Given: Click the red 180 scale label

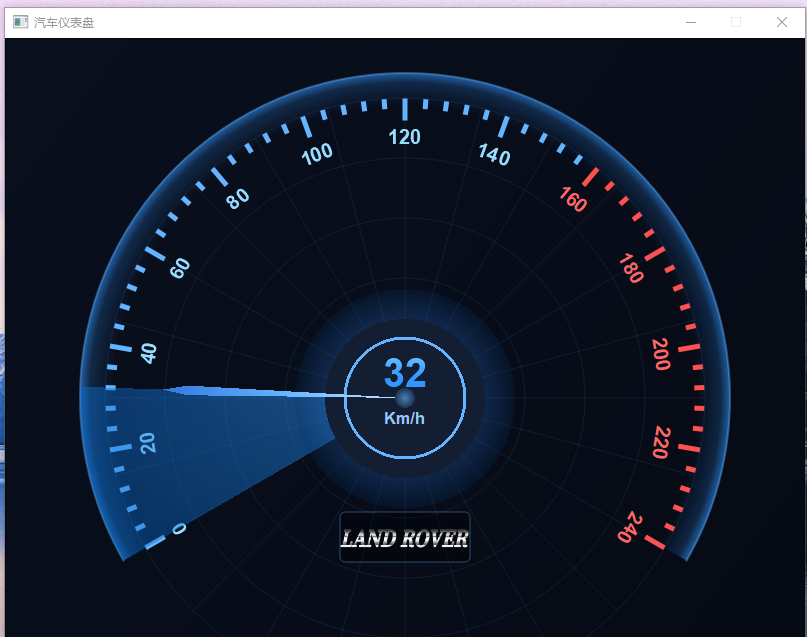Looking at the screenshot, I should [631, 268].
